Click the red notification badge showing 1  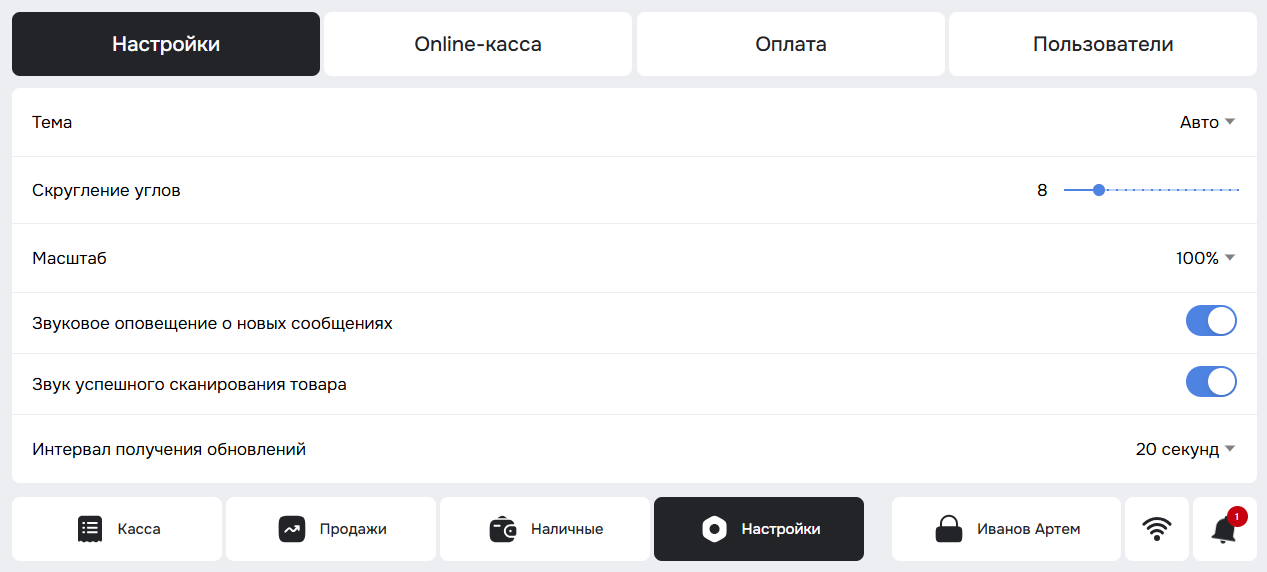(1237, 517)
